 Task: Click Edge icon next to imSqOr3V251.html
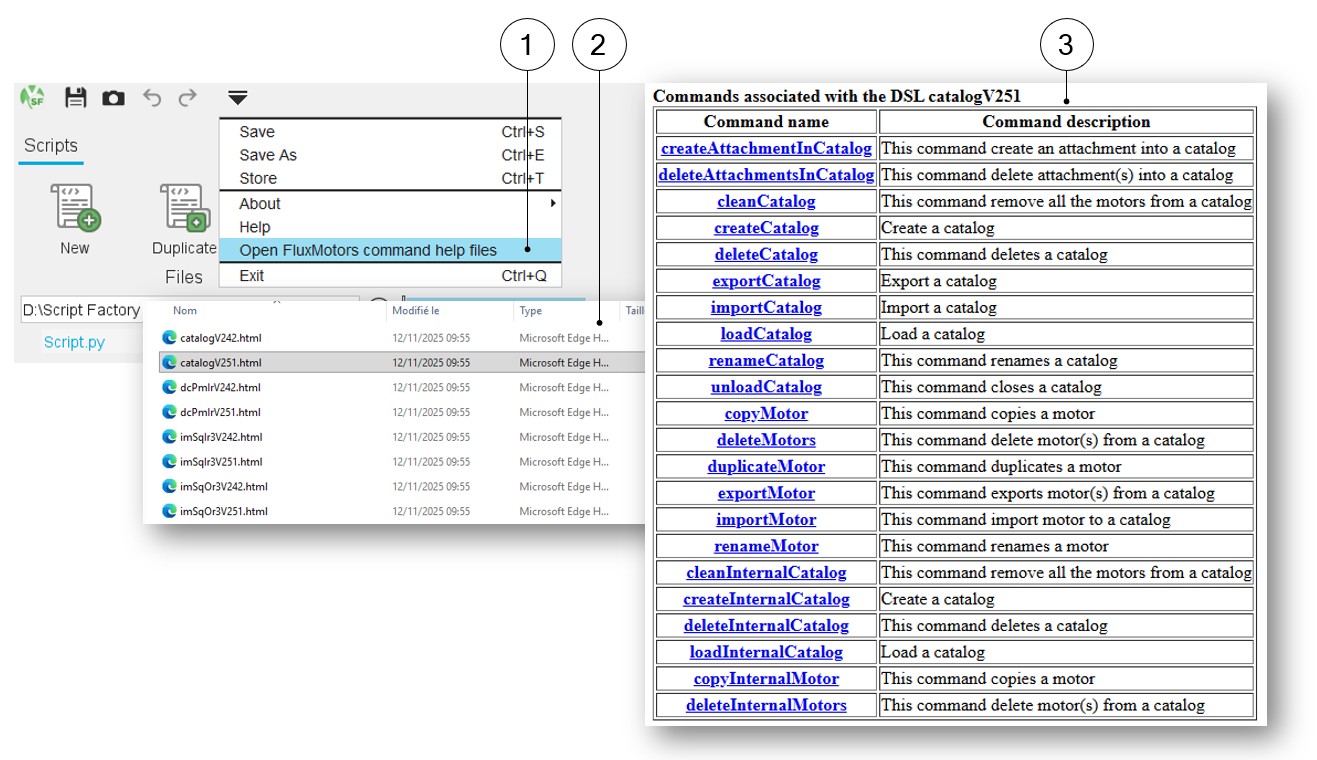[x=169, y=511]
